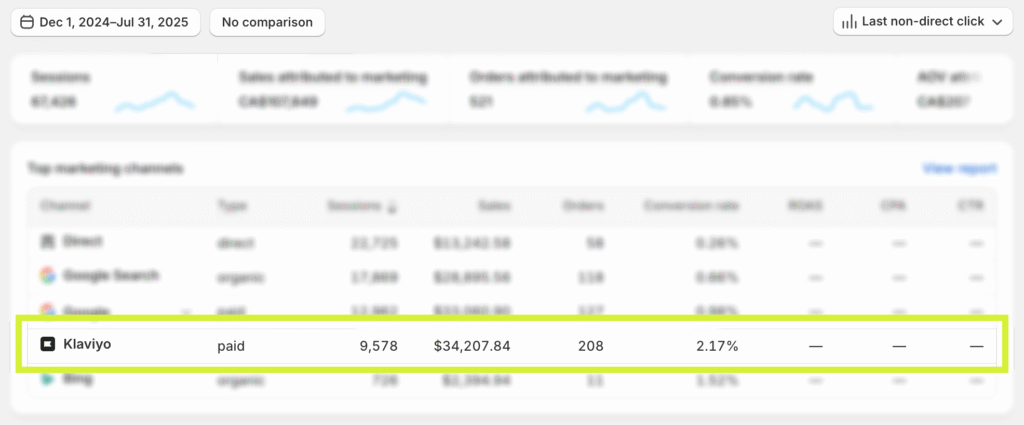Image resolution: width=1024 pixels, height=425 pixels.
Task: Expand the Last non-direct click chevron
Action: point(997,22)
